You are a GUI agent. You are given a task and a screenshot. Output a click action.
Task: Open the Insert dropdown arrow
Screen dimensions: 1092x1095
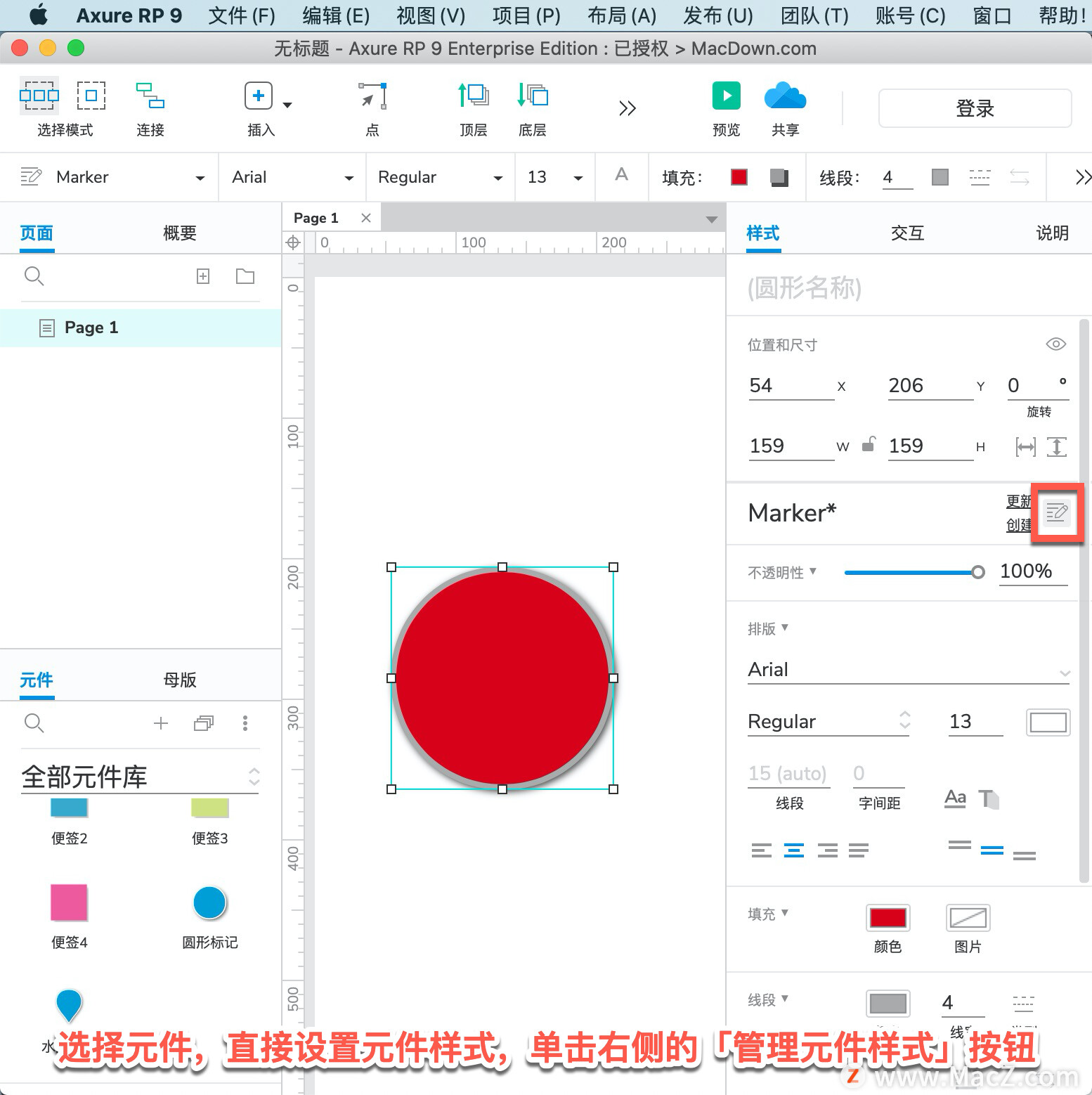pyautogui.click(x=287, y=105)
